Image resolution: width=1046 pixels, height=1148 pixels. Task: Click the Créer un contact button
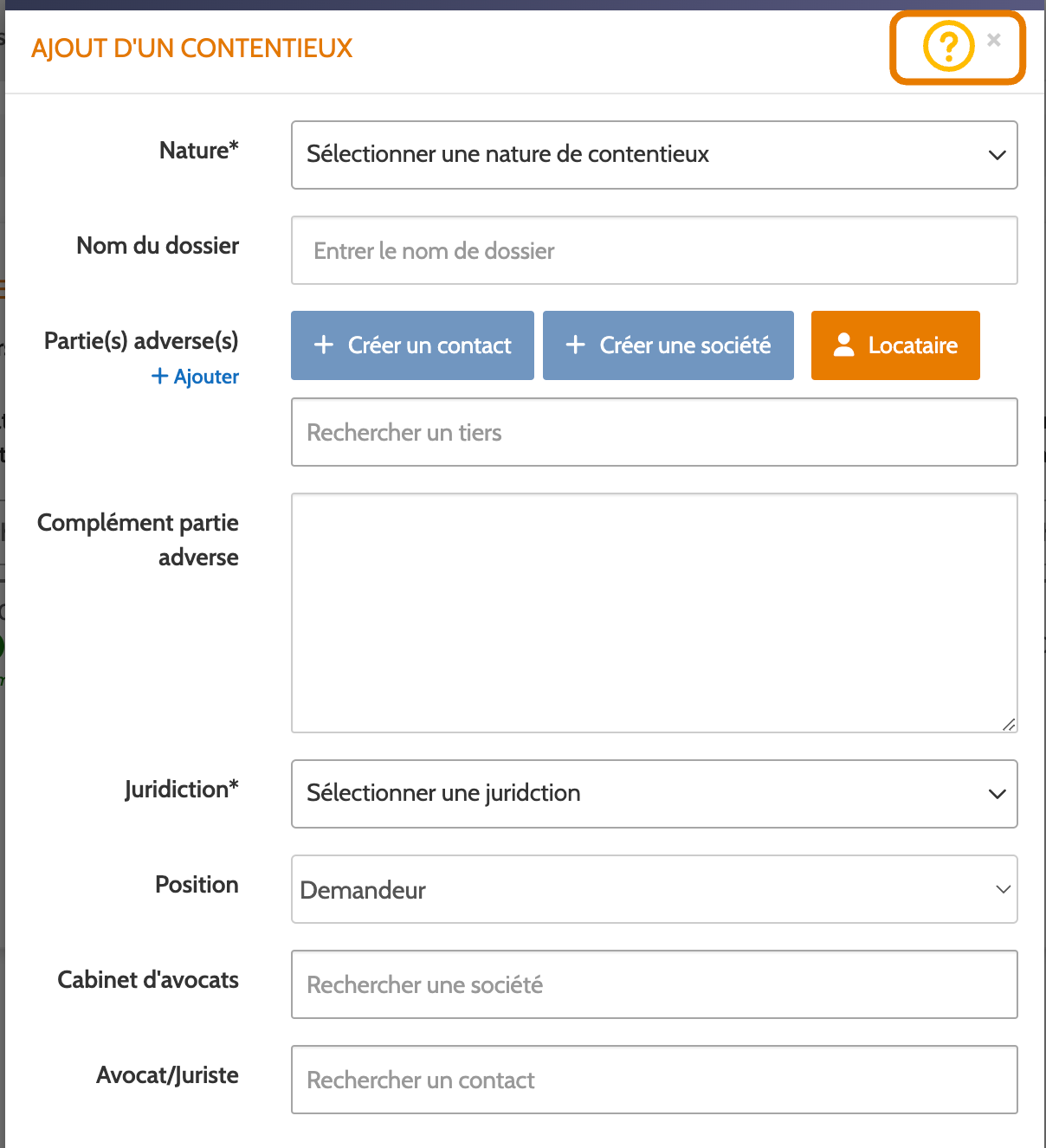[x=412, y=345]
